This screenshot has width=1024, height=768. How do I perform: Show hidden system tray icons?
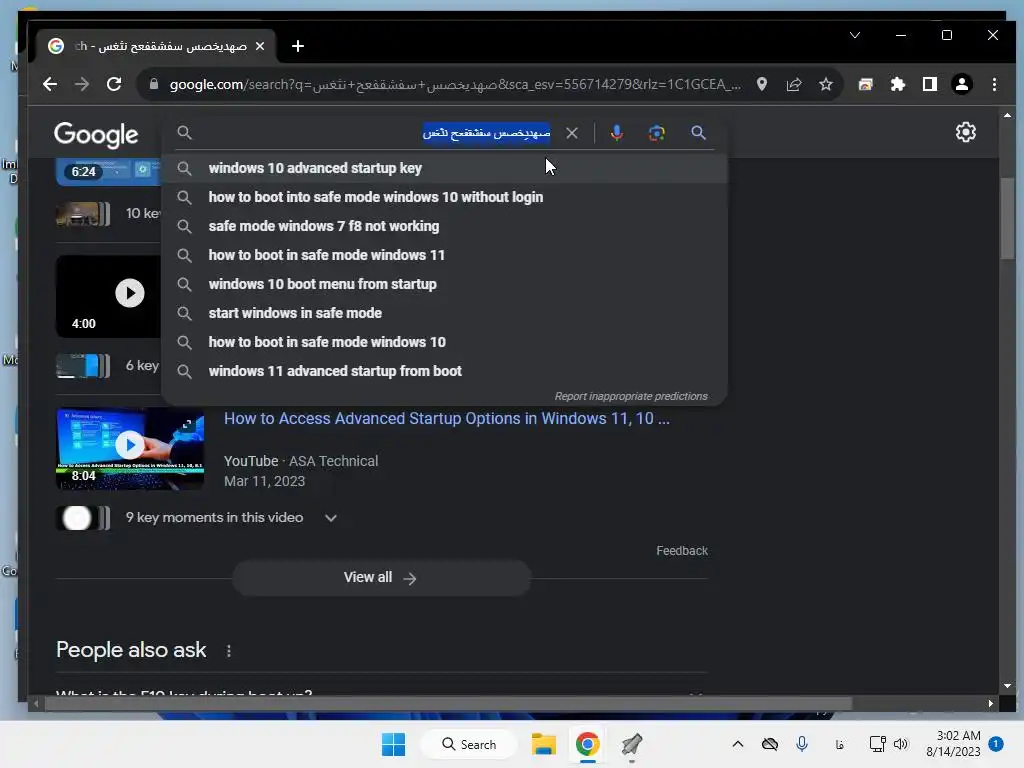(x=738, y=744)
